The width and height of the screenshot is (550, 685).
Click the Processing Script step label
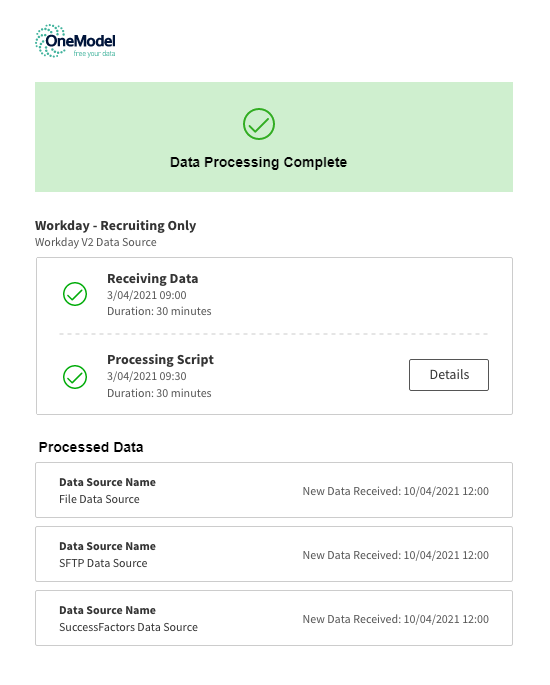160,360
